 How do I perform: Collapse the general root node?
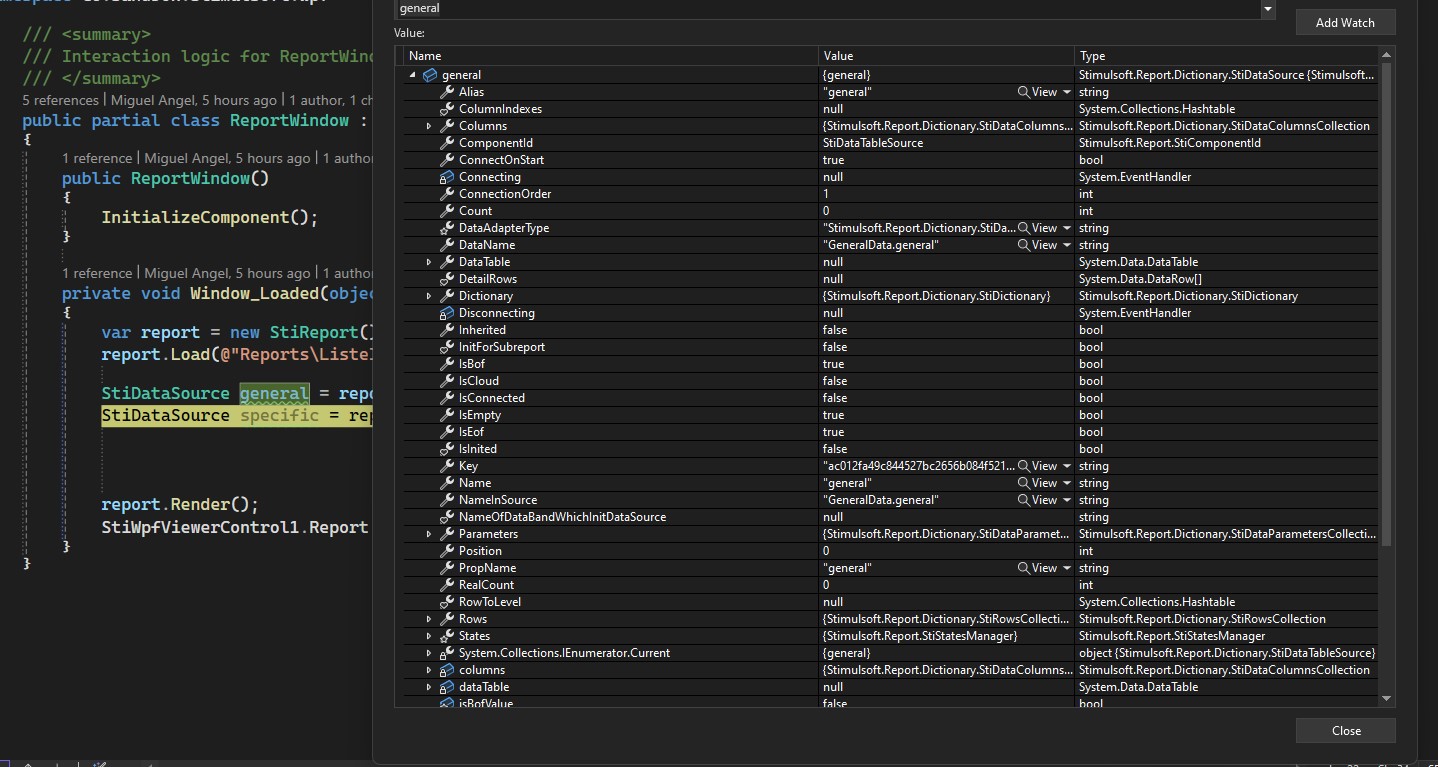coord(413,75)
